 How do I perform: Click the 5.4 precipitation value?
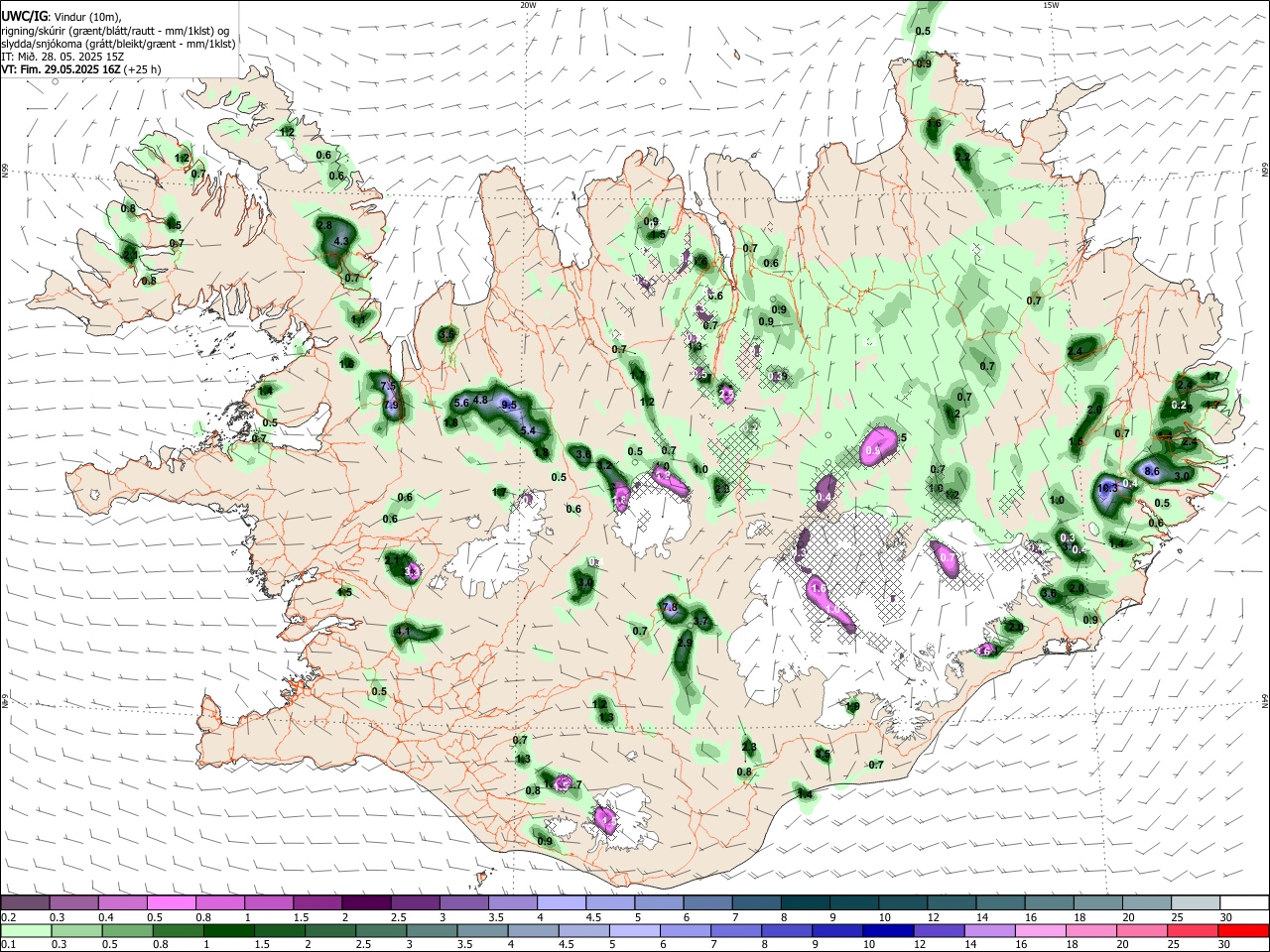pos(528,430)
